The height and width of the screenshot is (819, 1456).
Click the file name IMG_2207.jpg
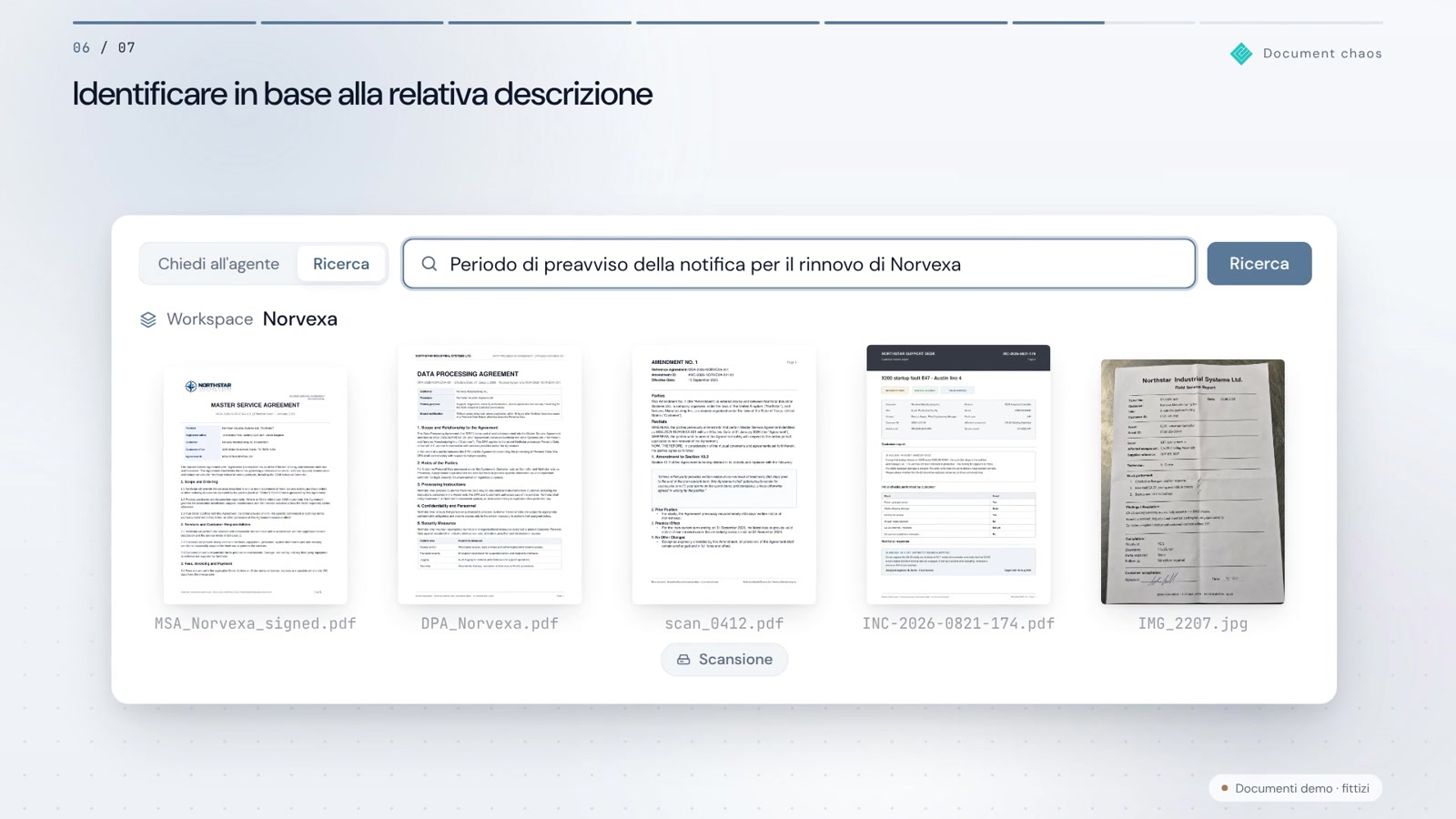[x=1193, y=623]
